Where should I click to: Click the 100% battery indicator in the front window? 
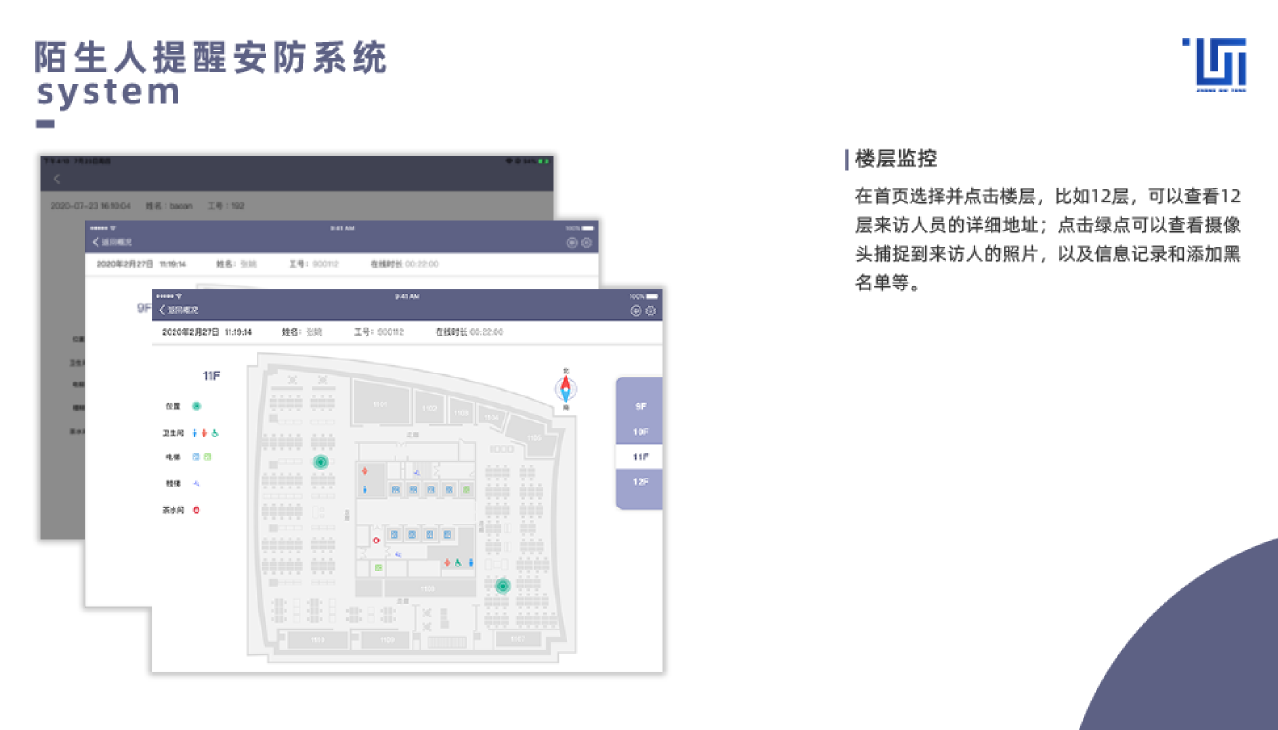644,297
